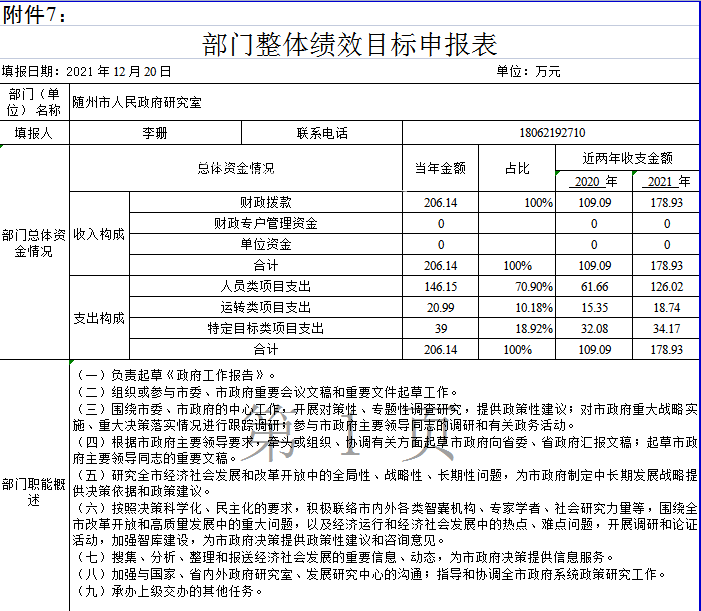Viewport: 701px width, 611px height.
Task: Select the phone number 18062192710
Action: 552,133
